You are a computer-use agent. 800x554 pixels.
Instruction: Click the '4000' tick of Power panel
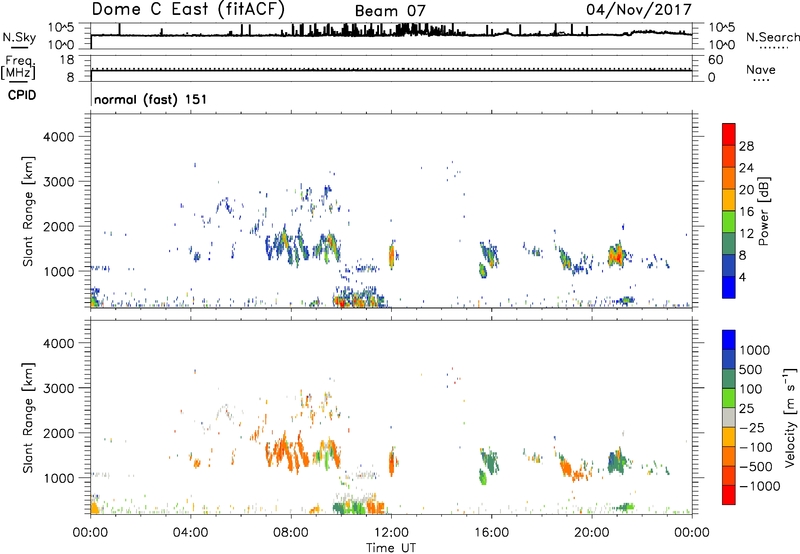tap(58, 137)
